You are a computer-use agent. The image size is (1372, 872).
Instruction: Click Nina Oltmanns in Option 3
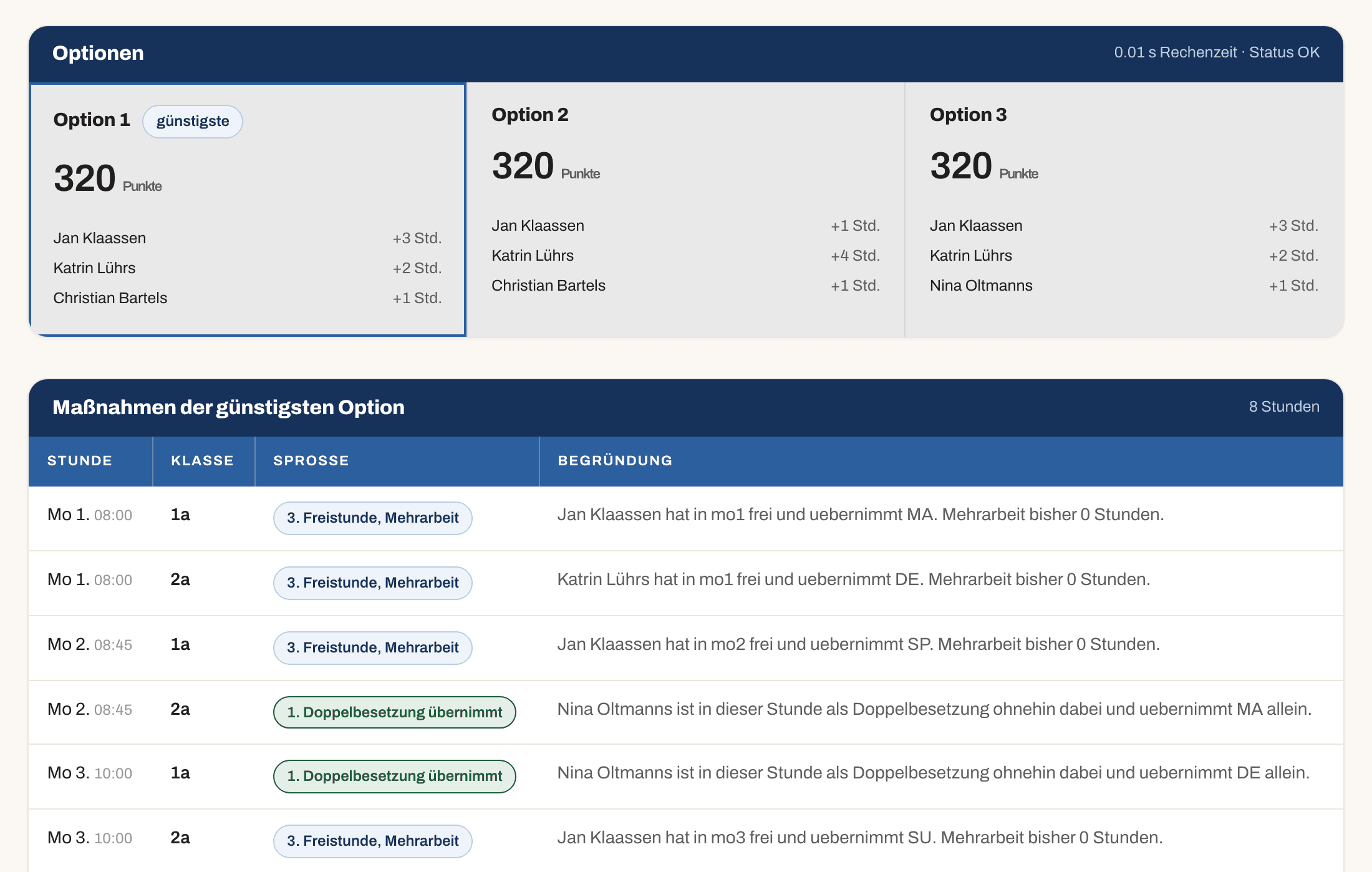[x=981, y=286]
